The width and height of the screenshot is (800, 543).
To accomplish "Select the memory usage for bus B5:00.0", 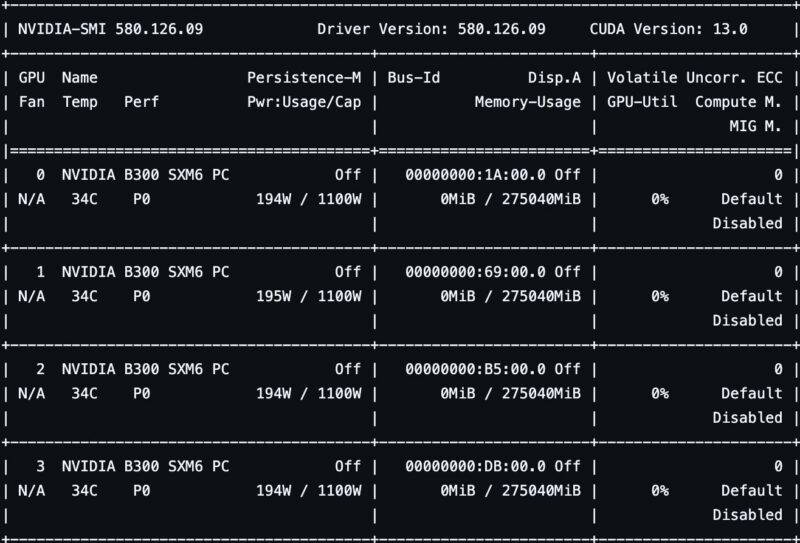I will pos(510,393).
